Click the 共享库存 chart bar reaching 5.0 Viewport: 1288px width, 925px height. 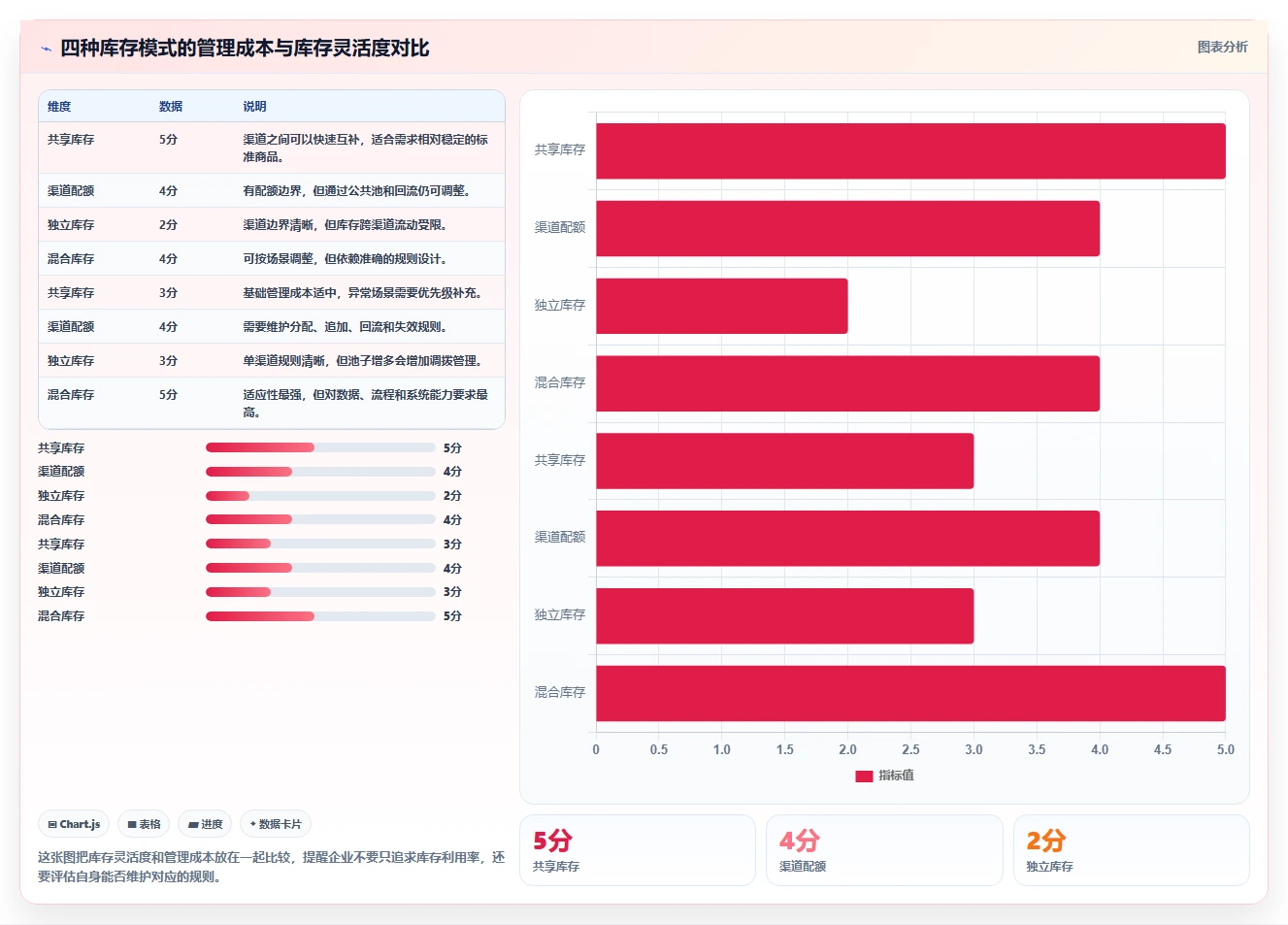tap(910, 150)
